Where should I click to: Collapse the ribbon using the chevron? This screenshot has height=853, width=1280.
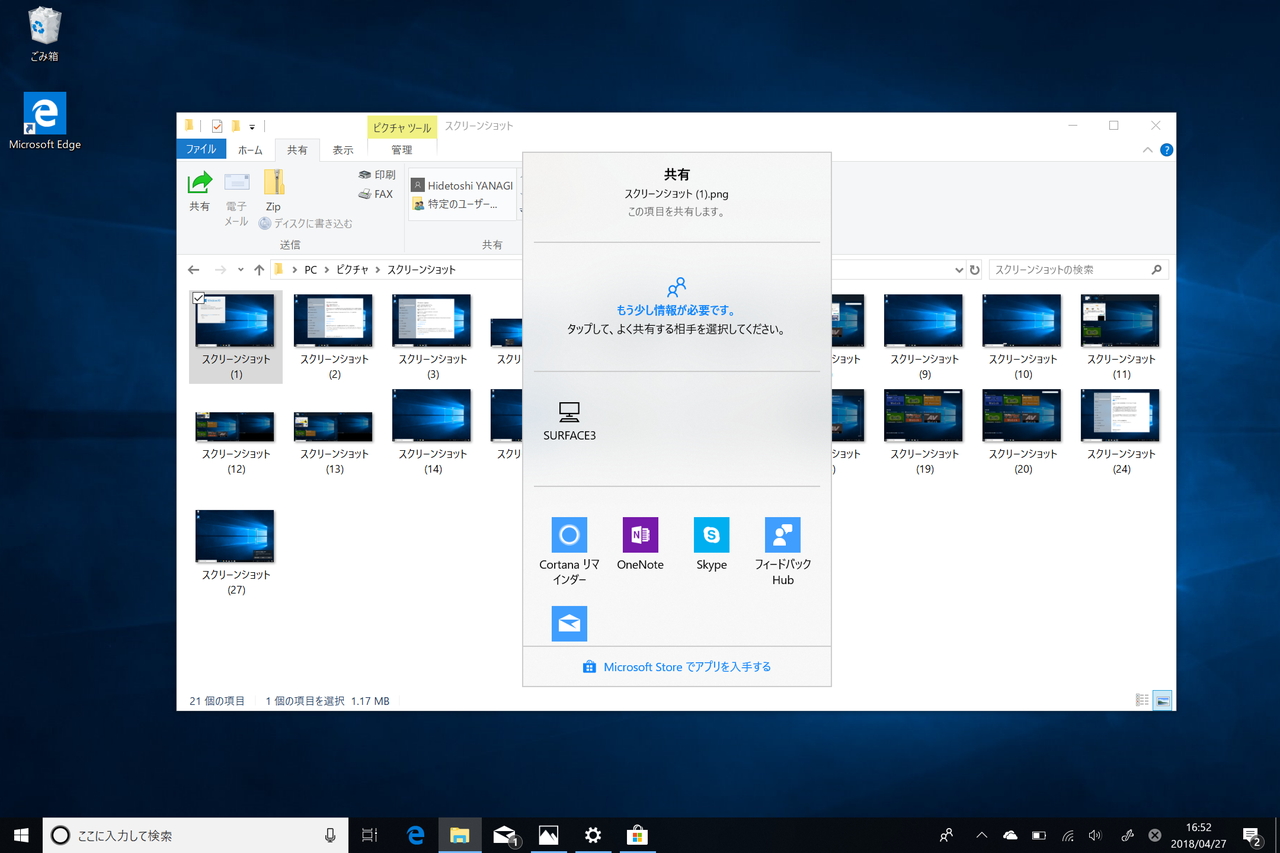(1147, 150)
